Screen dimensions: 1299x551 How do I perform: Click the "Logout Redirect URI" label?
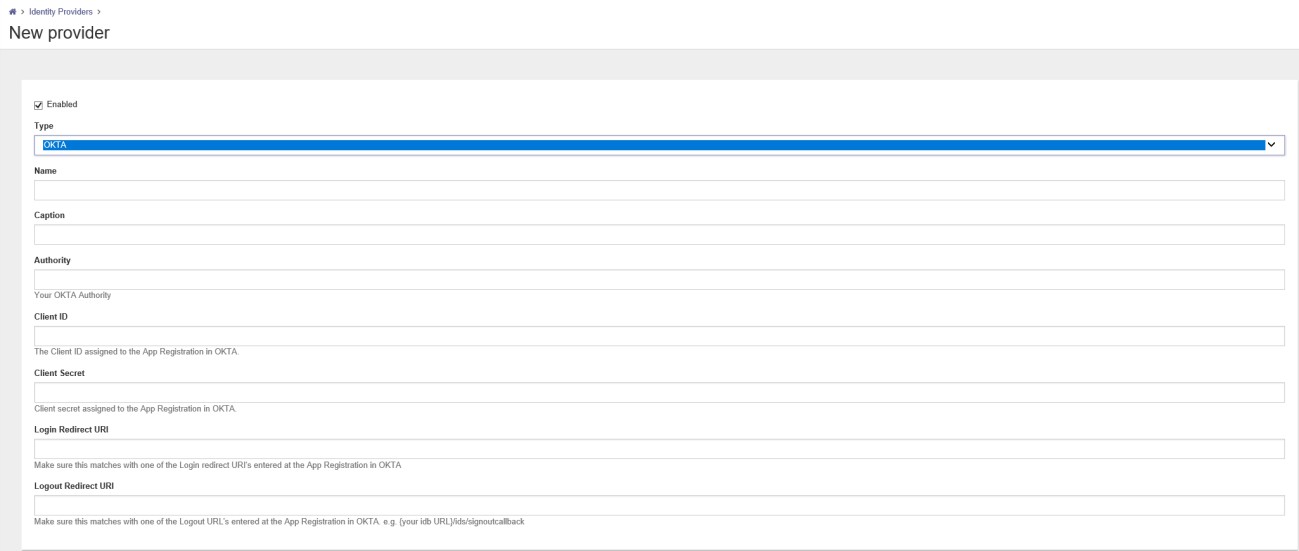point(74,486)
